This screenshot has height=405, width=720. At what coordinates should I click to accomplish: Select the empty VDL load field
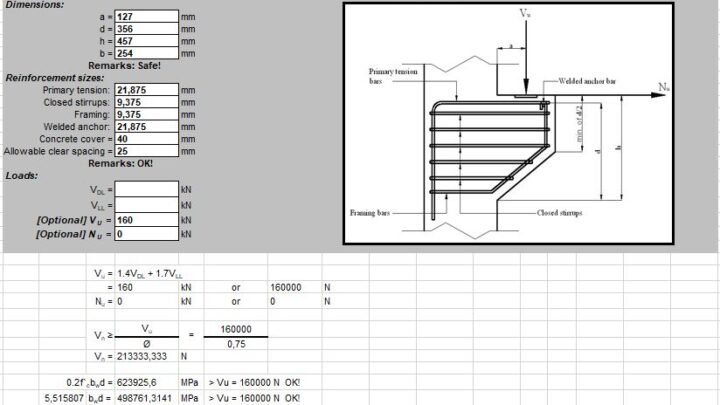click(146, 189)
